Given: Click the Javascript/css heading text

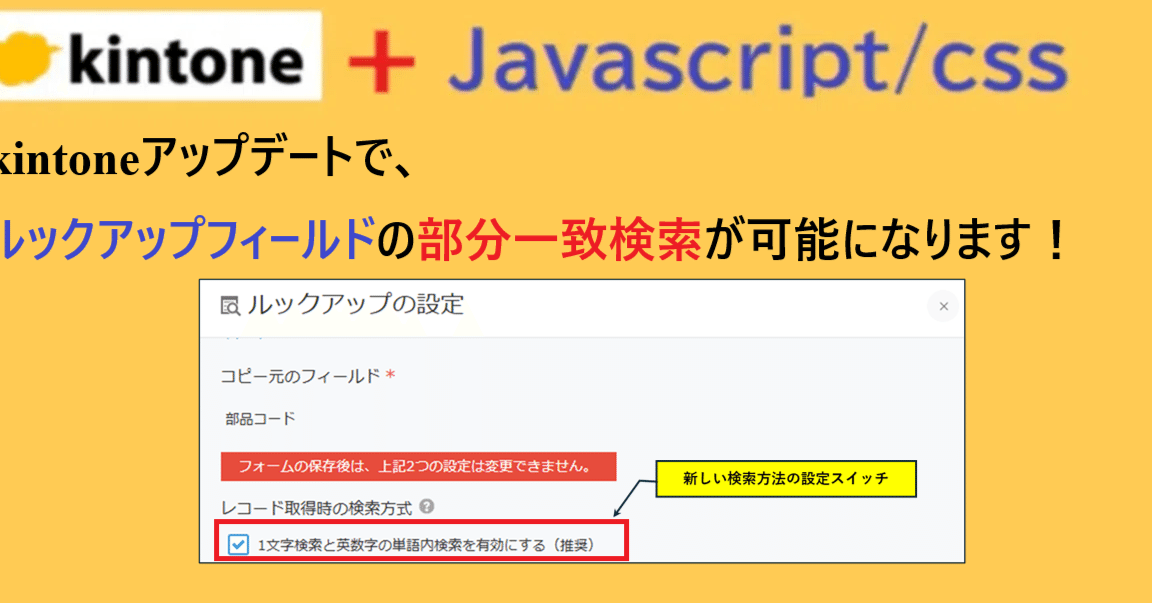Looking at the screenshot, I should coord(758,60).
